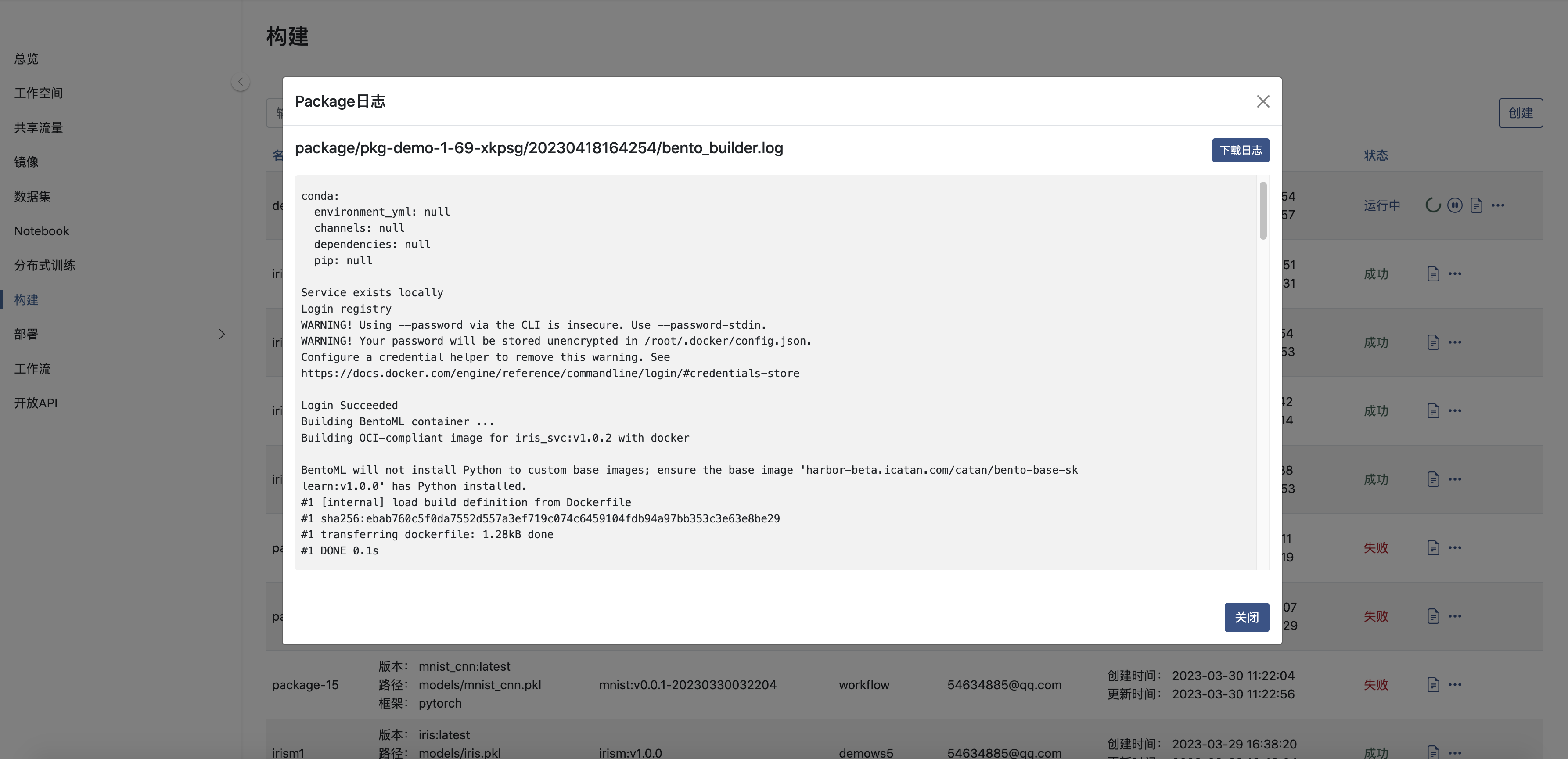Collapse the sidebar with the chevron circle
This screenshot has width=1568, height=759.
241,82
